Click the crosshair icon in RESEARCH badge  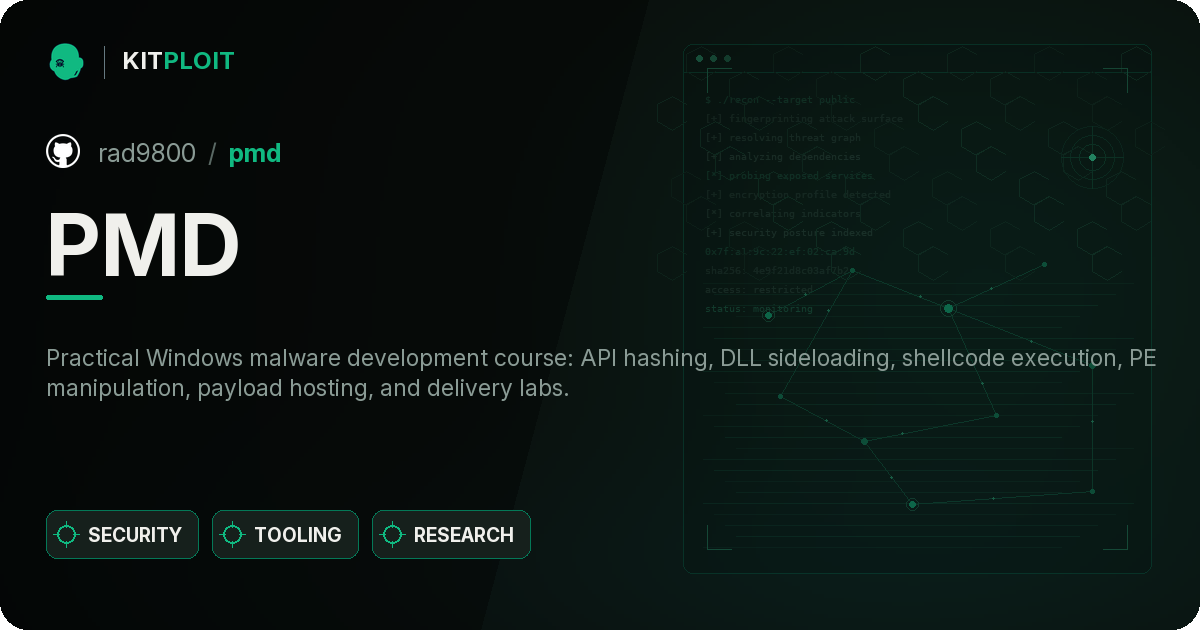click(x=393, y=535)
